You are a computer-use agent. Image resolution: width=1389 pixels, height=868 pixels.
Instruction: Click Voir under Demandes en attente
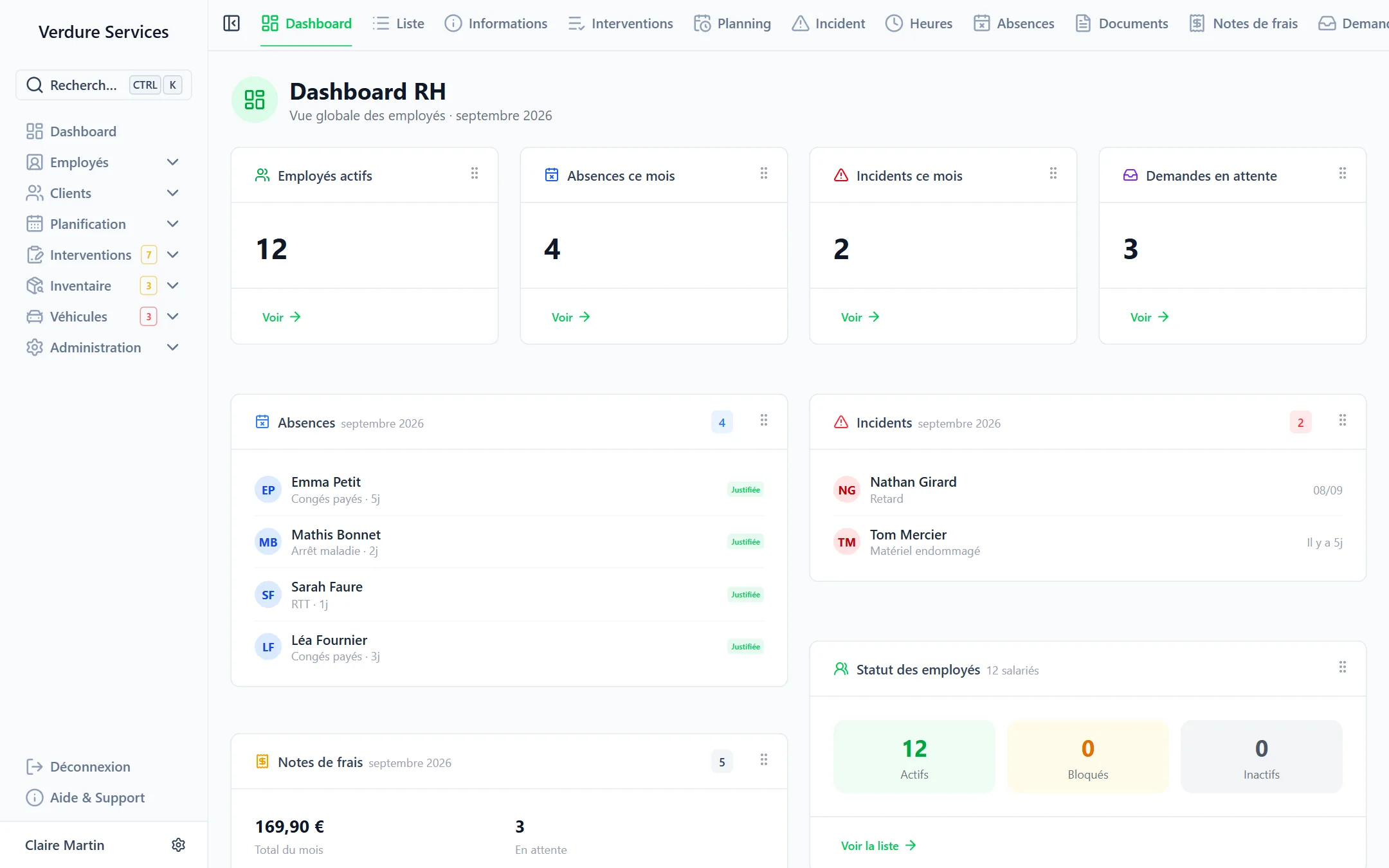pos(1149,317)
